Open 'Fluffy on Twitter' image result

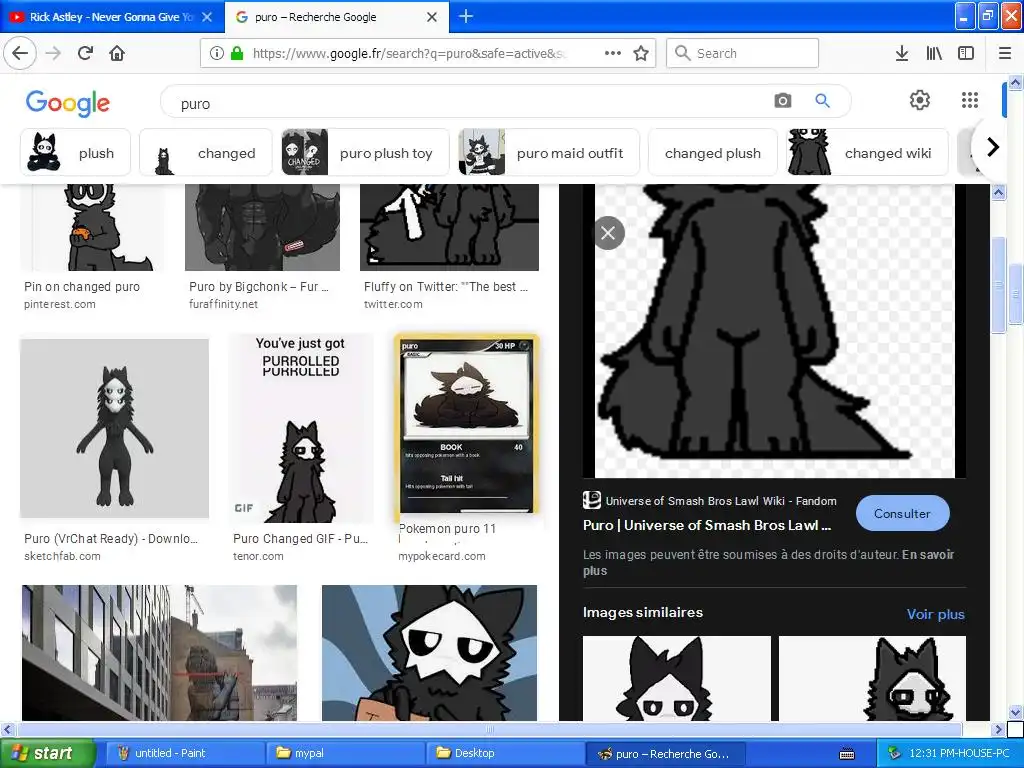(449, 227)
